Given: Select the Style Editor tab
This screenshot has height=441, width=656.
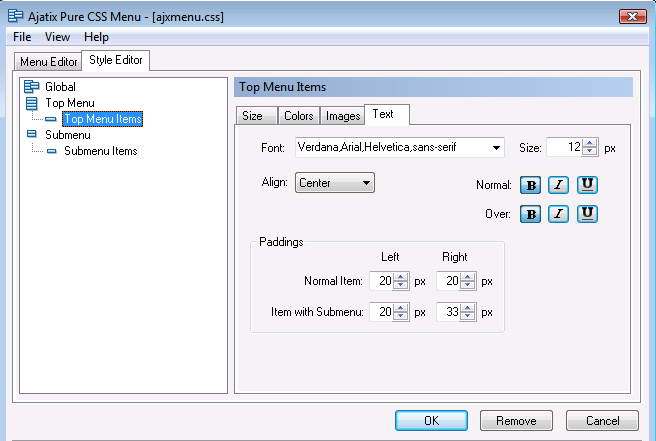Looking at the screenshot, I should pos(116,60).
